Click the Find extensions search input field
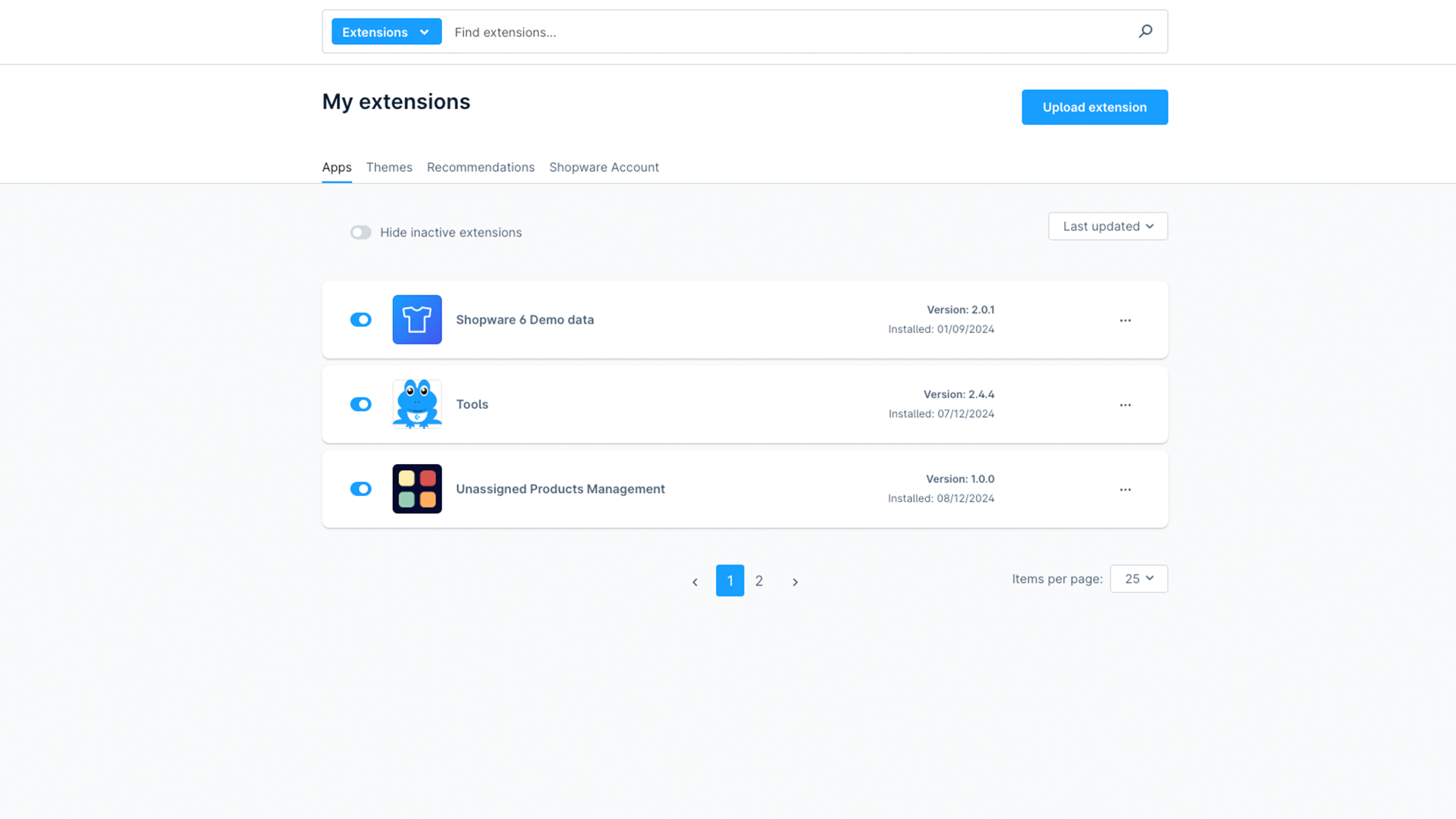This screenshot has width=1456, height=819. 795,31
